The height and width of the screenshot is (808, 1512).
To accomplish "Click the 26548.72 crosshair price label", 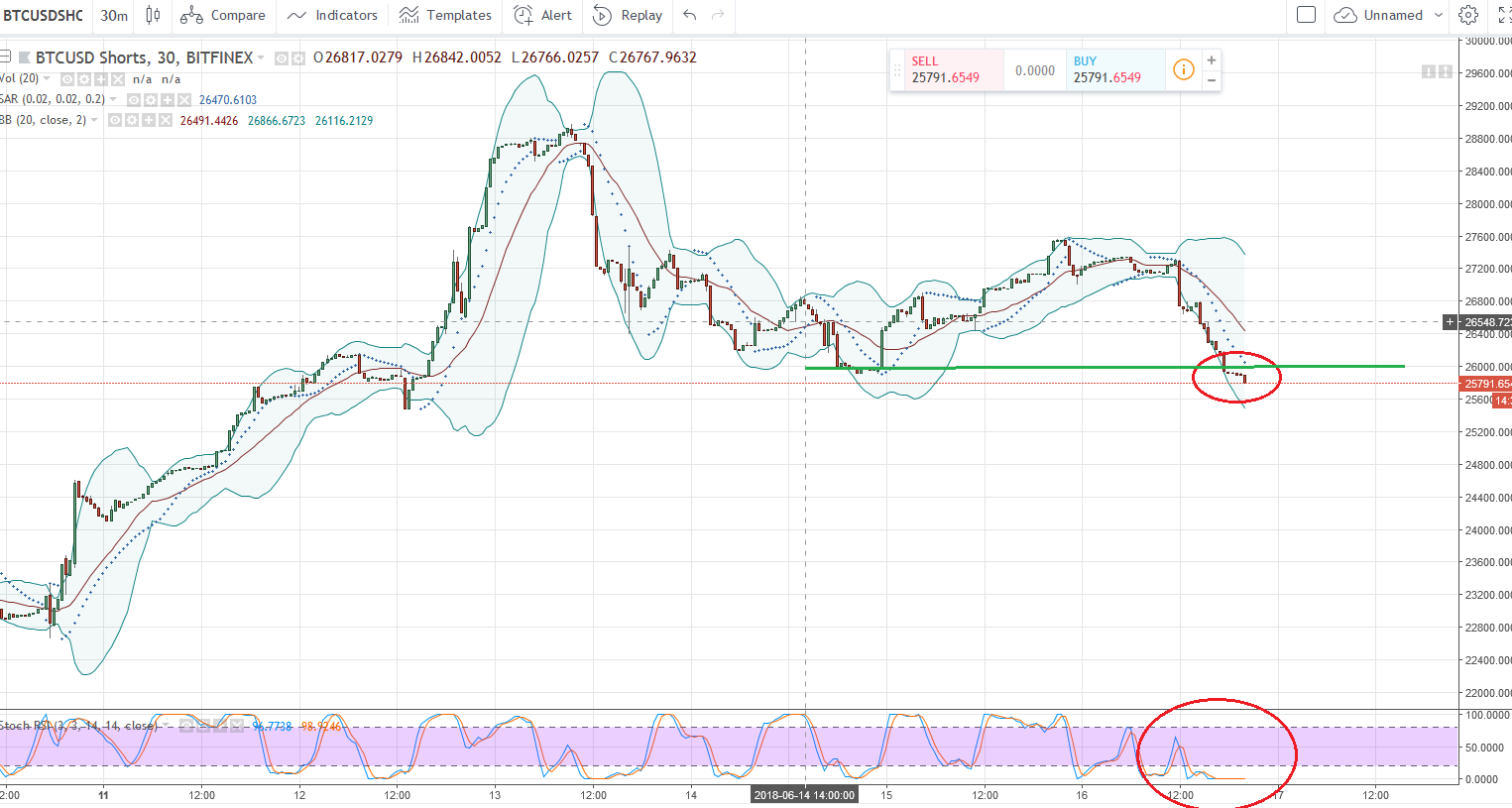I will coord(1485,322).
